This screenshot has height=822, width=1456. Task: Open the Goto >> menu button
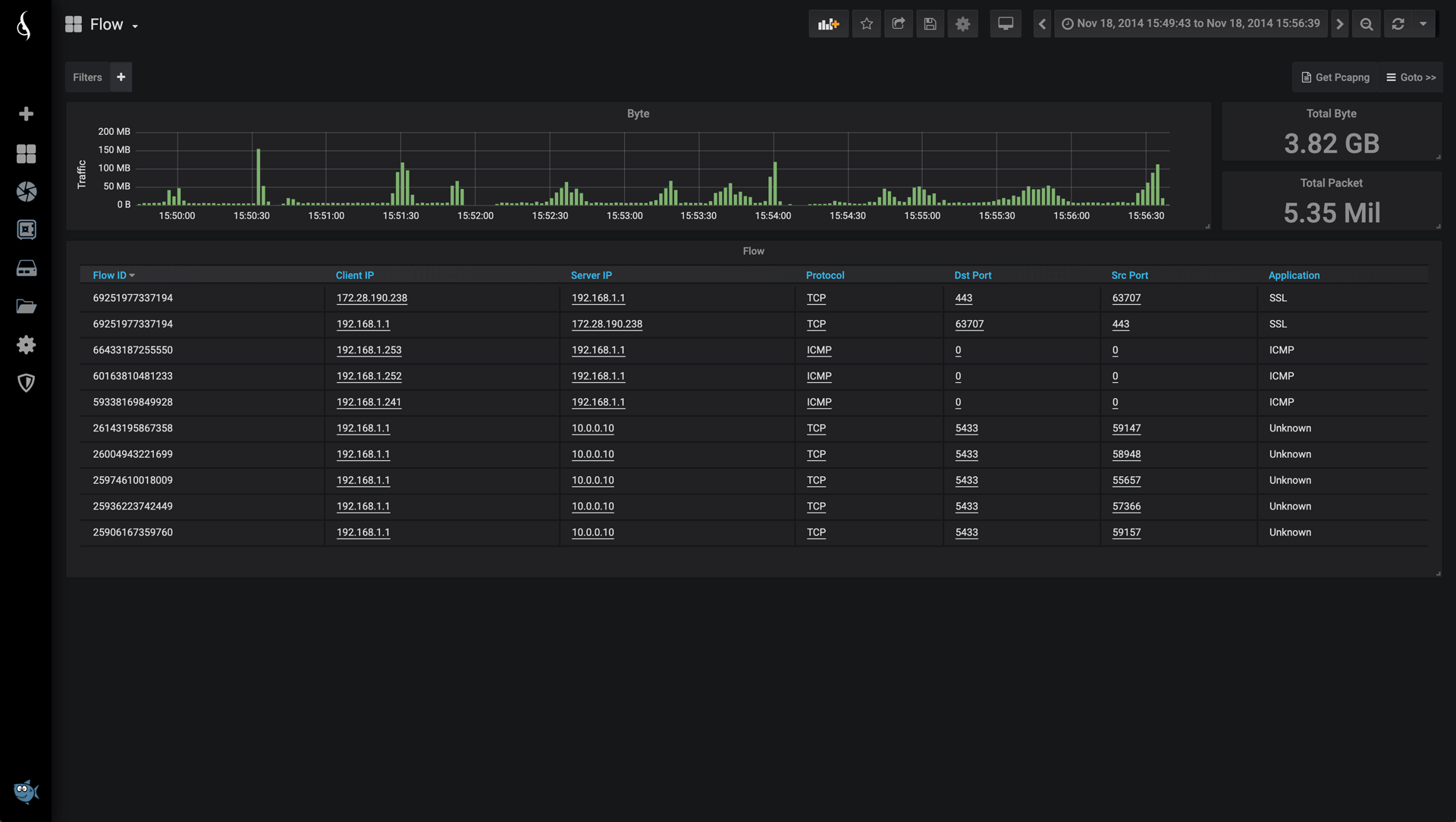pos(1410,77)
